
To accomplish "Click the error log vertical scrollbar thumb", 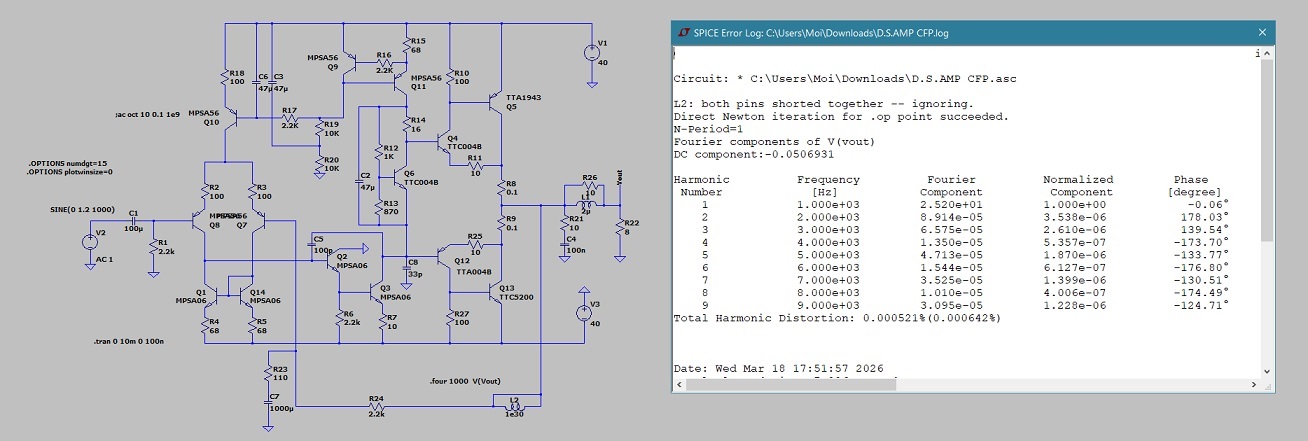I will (1266, 150).
